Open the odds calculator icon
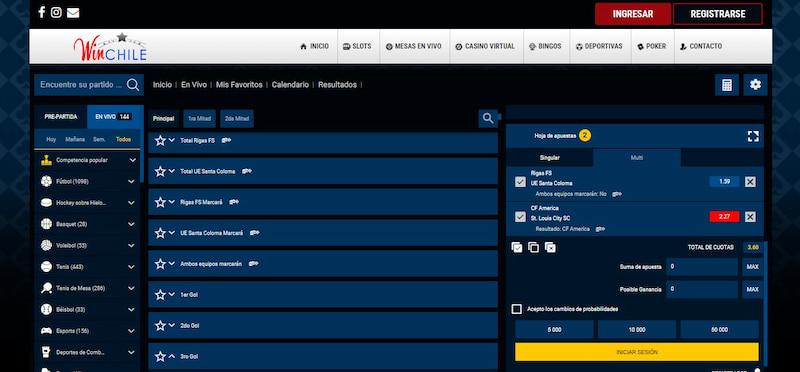Screen dimensions: 800x372 pyautogui.click(x=727, y=85)
